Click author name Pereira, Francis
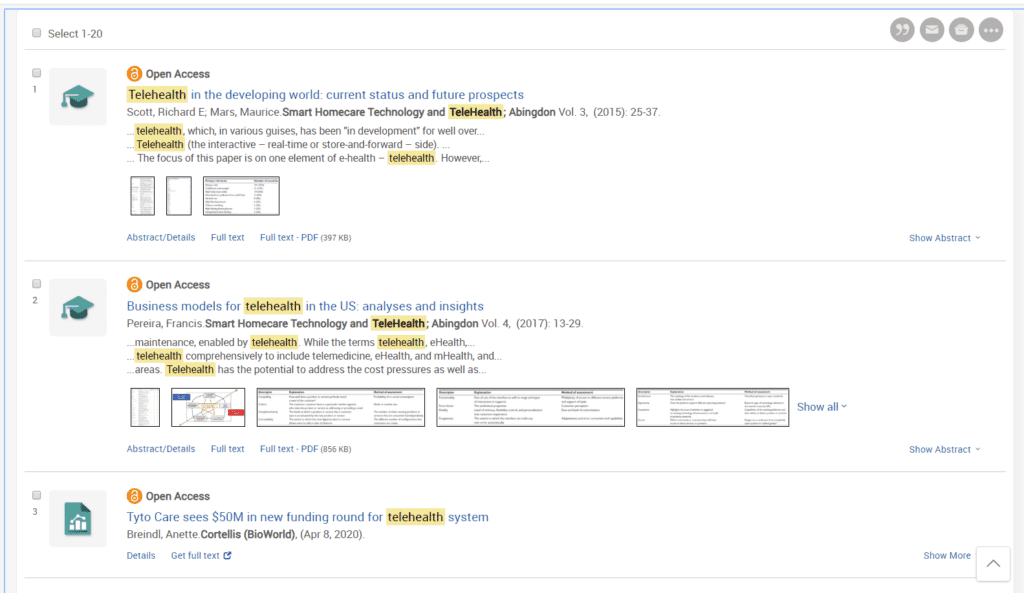The image size is (1024, 593). [x=165, y=323]
